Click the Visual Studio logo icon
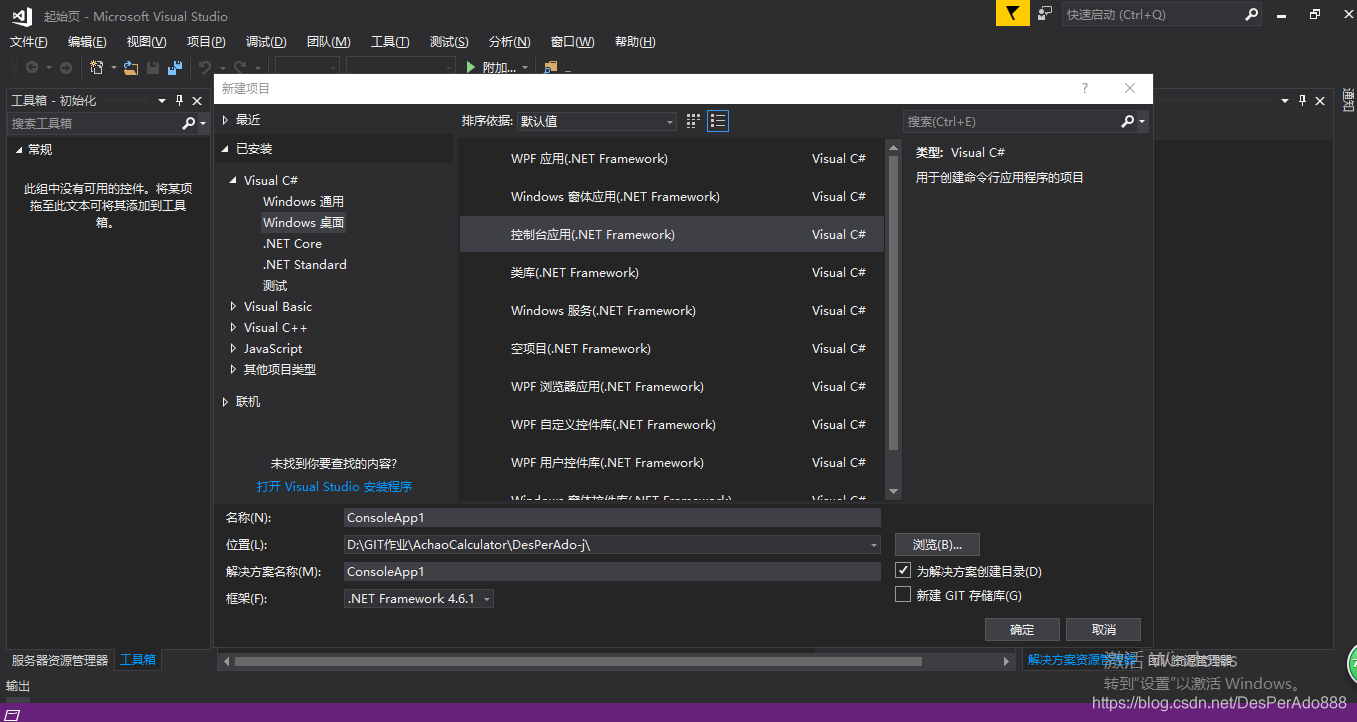The width and height of the screenshot is (1357, 722). pyautogui.click(x=22, y=15)
